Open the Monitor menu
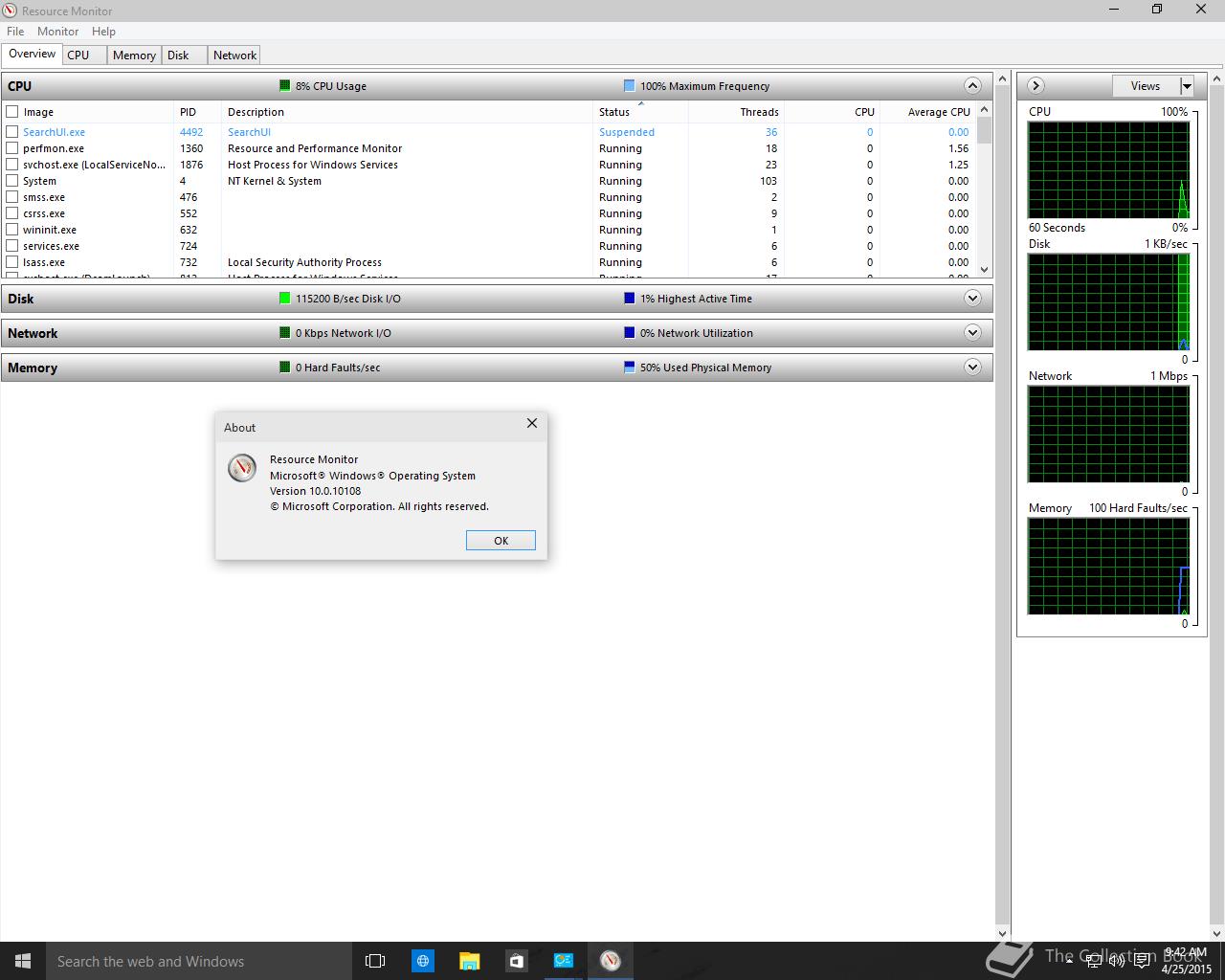Screen dimensions: 1225x980 click(57, 31)
